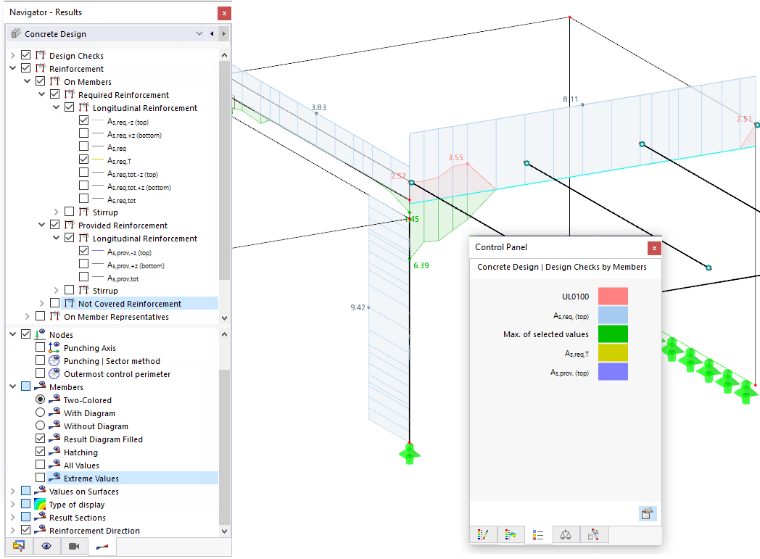760x559 pixels.
Task: Enable the As,req,+z (bottom) checkbox
Action: (84, 133)
